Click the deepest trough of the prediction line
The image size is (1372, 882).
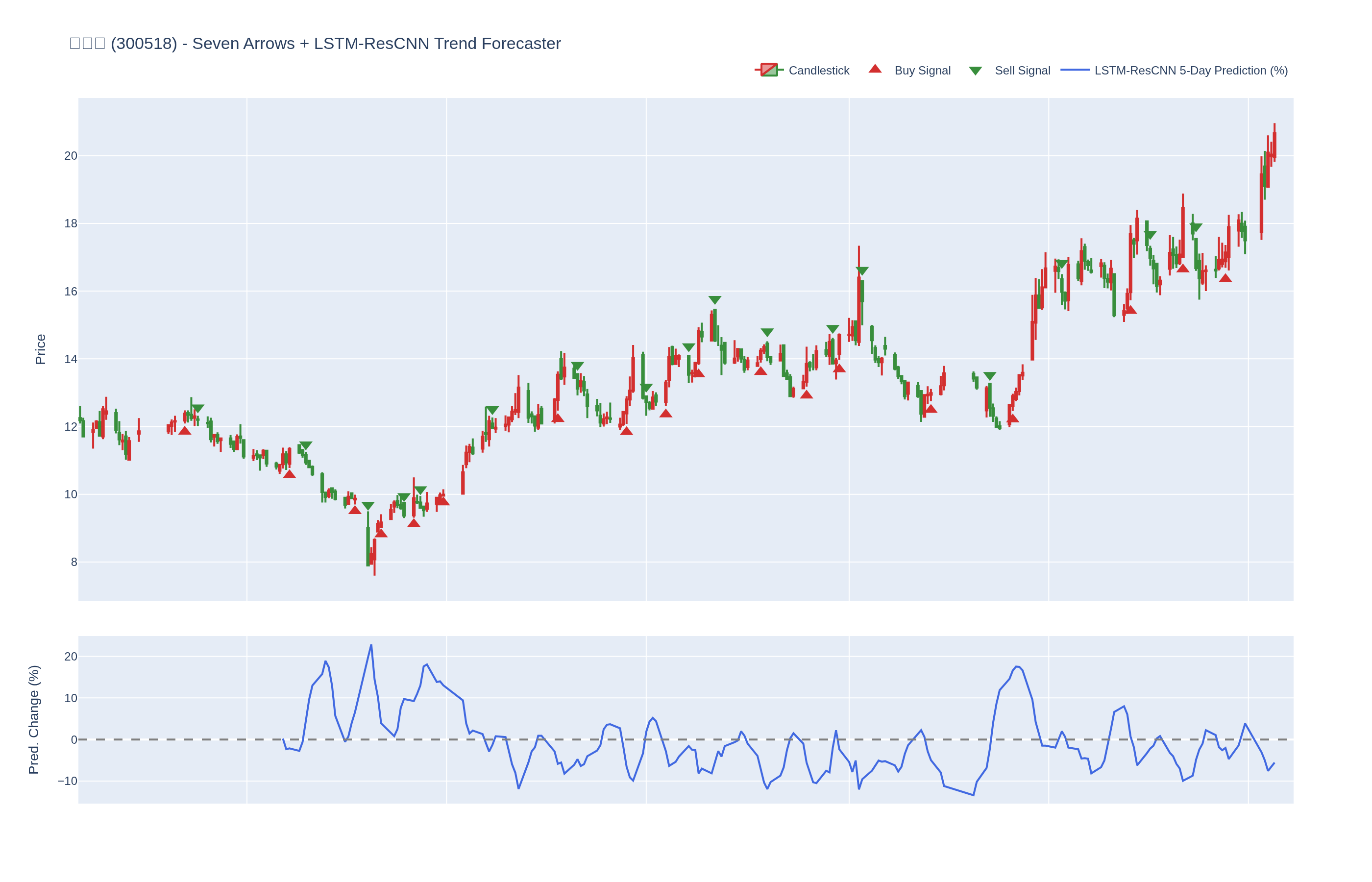(973, 795)
